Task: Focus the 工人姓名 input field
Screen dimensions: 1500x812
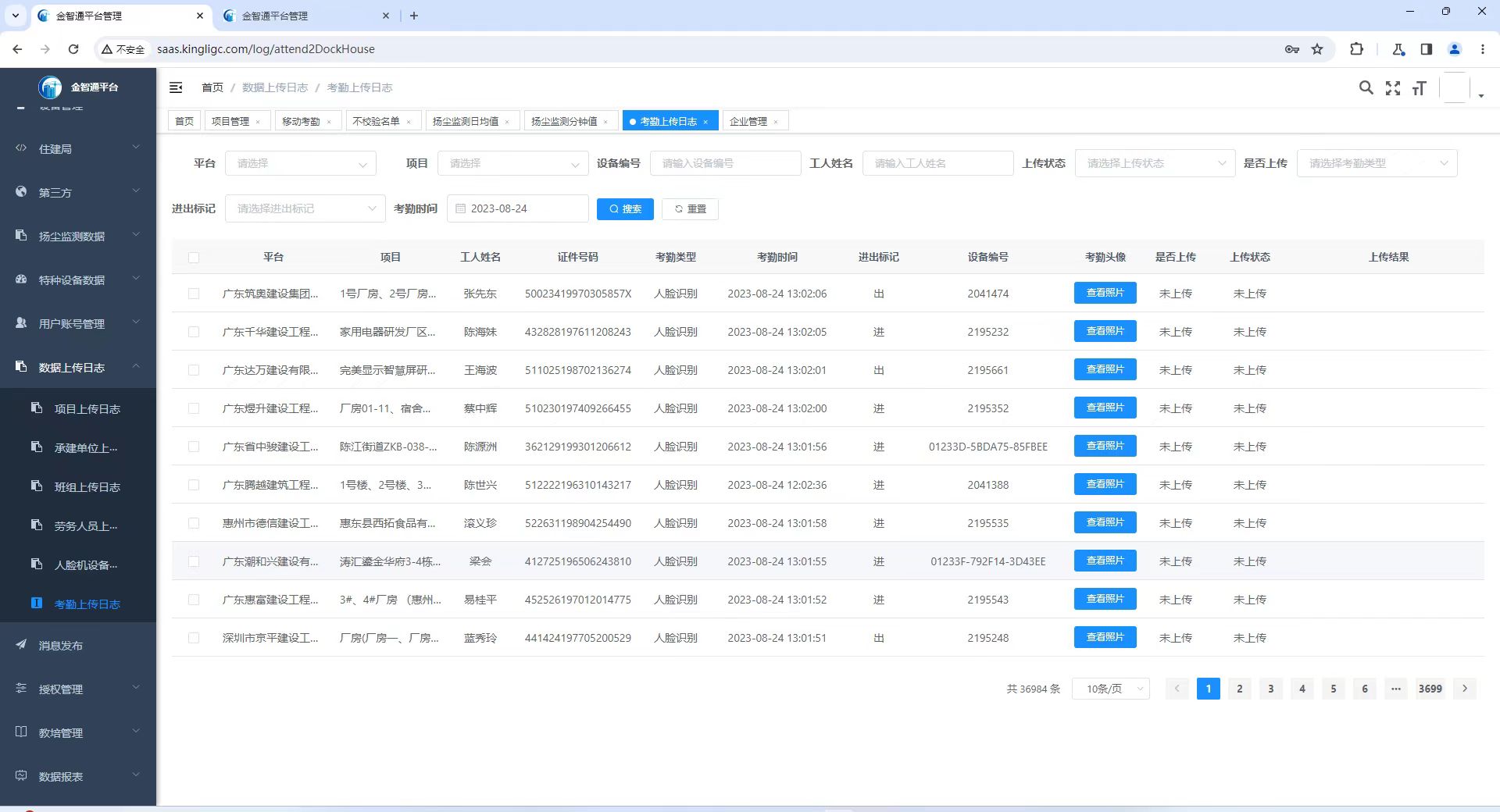Action: 937,163
